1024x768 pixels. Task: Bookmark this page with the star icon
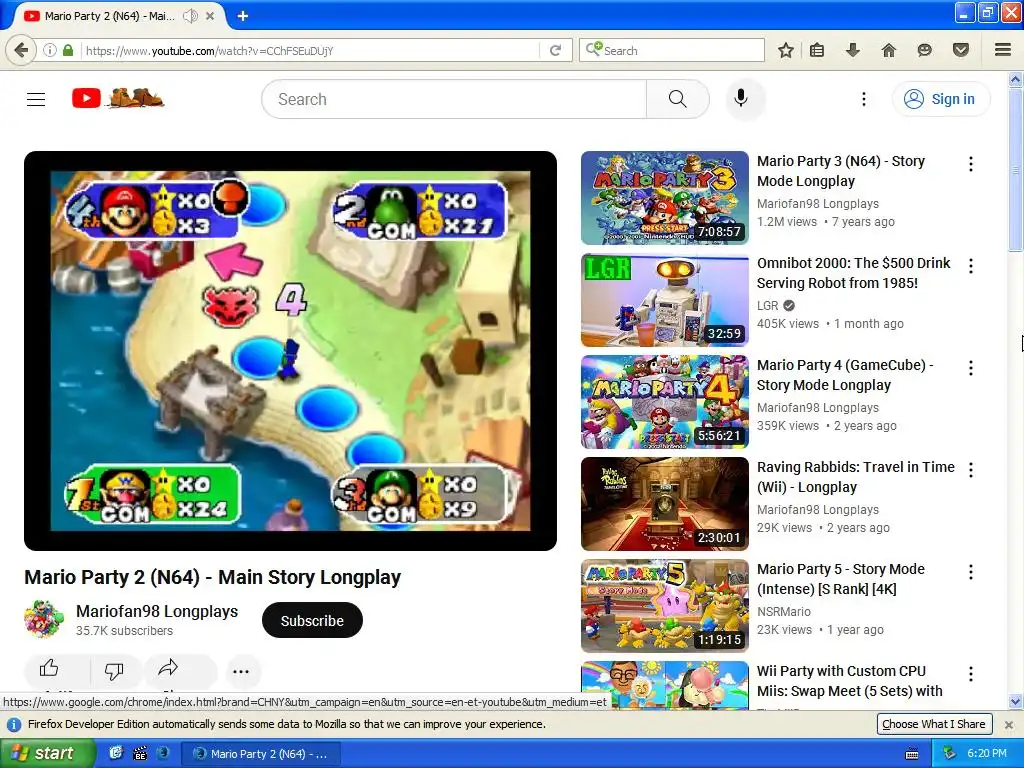[786, 50]
